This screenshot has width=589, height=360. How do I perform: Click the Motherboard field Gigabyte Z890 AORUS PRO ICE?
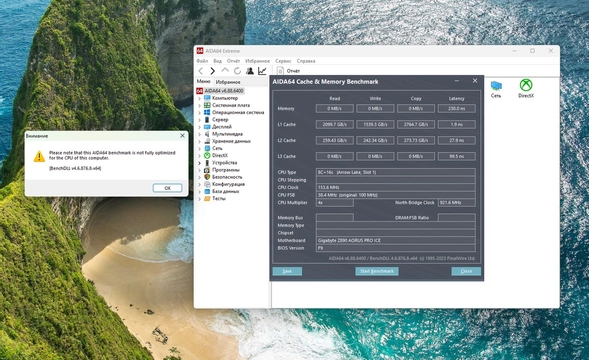396,240
